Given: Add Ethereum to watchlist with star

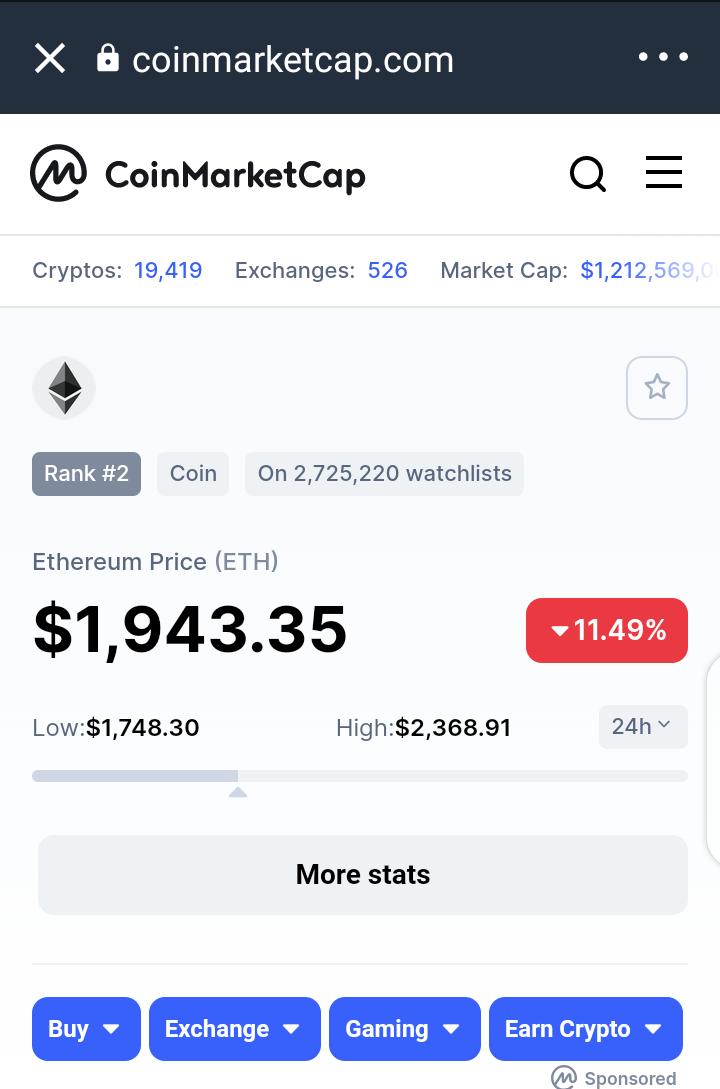Looking at the screenshot, I should click(657, 388).
